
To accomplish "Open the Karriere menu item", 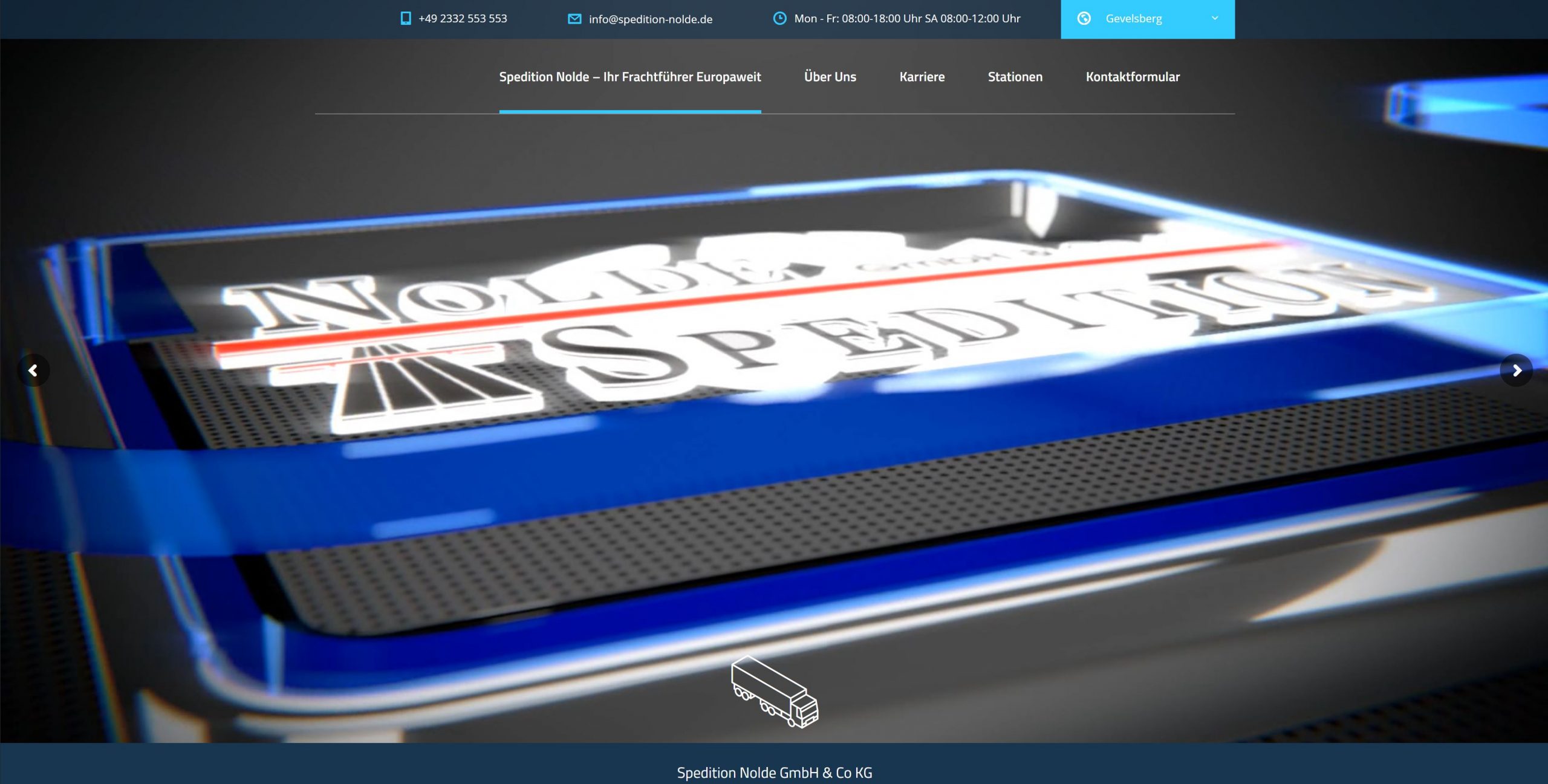I will pyautogui.click(x=922, y=77).
